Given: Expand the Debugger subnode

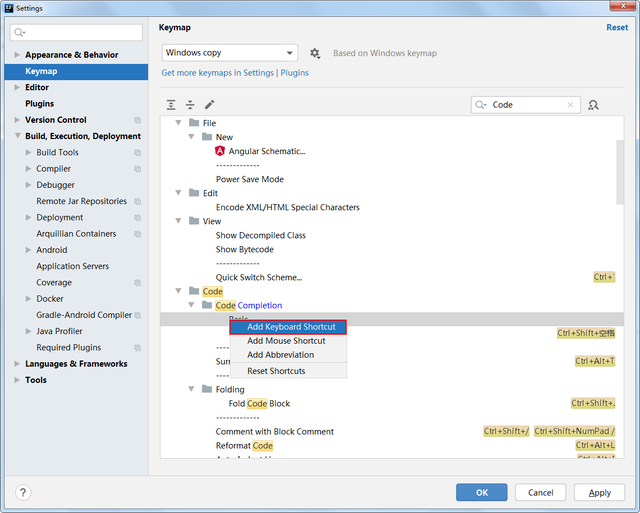Looking at the screenshot, I should pyautogui.click(x=28, y=185).
